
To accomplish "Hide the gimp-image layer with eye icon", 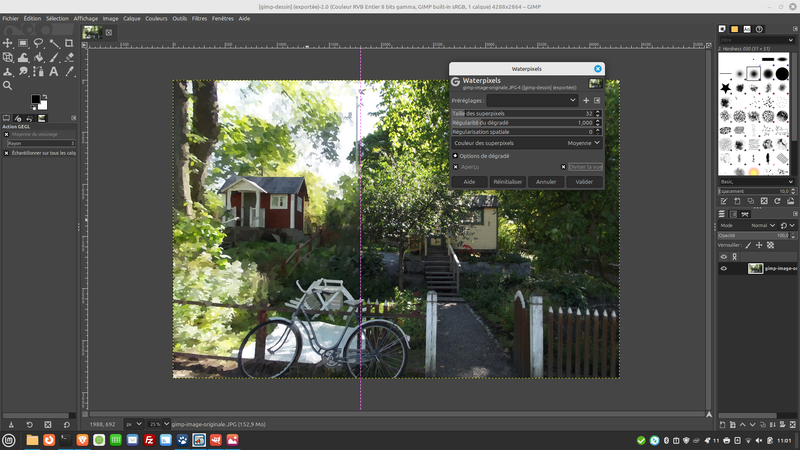I will (x=724, y=268).
